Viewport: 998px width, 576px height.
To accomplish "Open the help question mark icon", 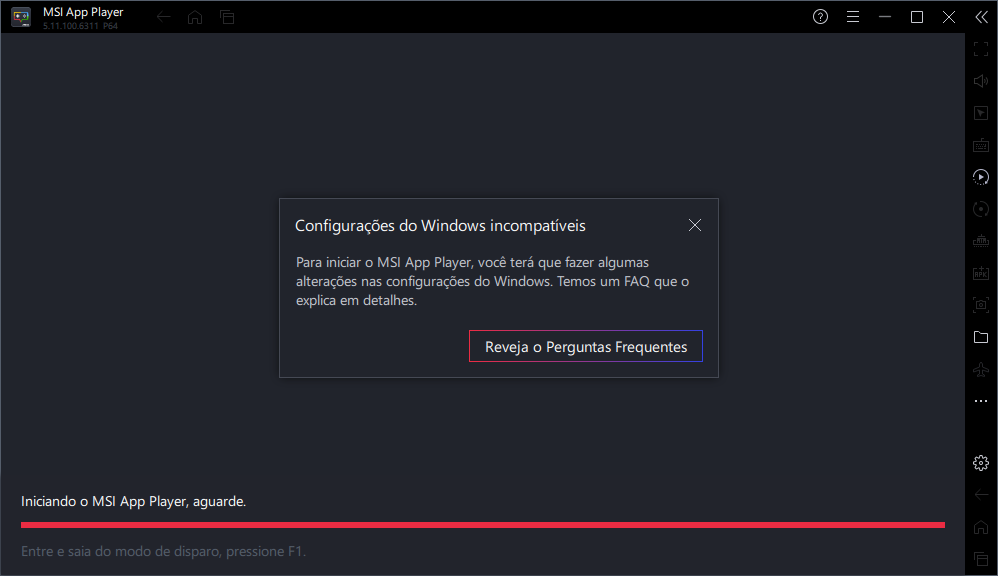I will 820,17.
